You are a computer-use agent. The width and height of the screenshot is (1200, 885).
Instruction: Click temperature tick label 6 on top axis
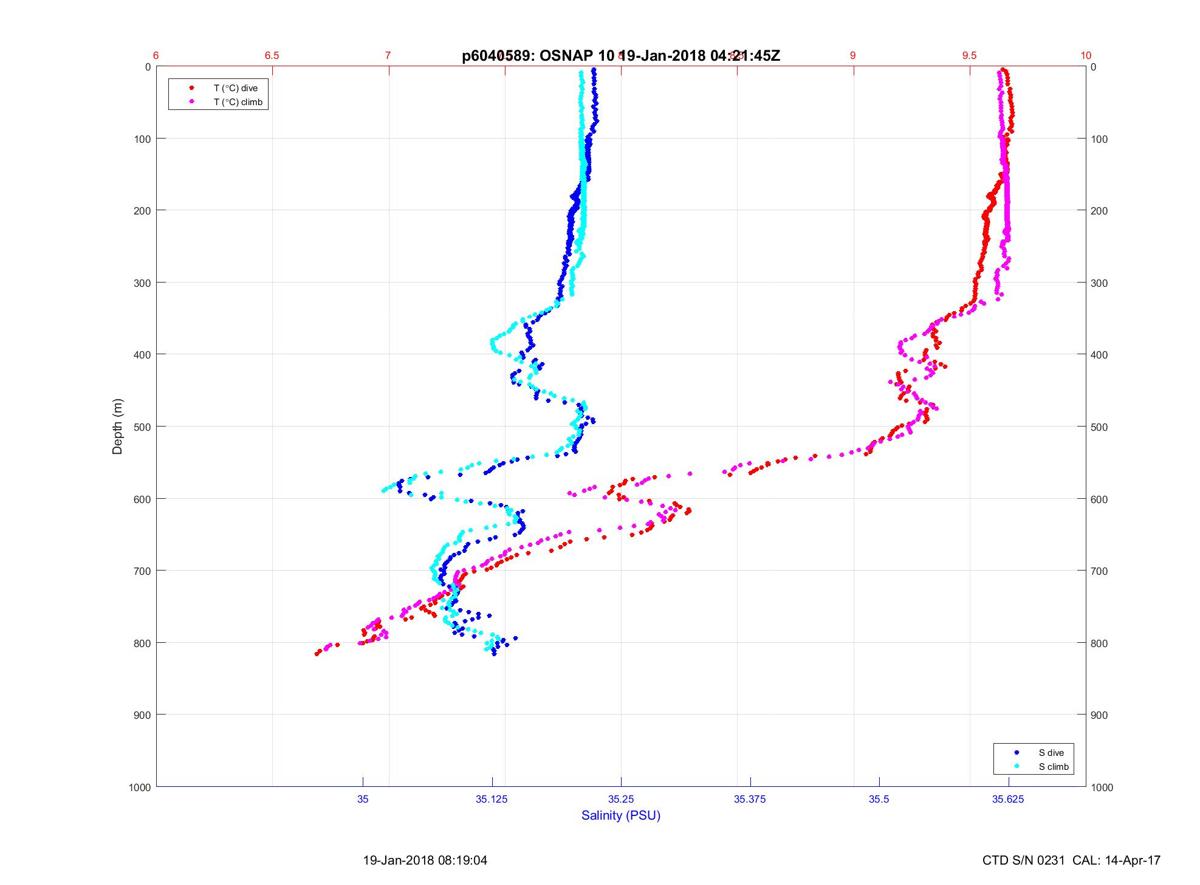(156, 56)
